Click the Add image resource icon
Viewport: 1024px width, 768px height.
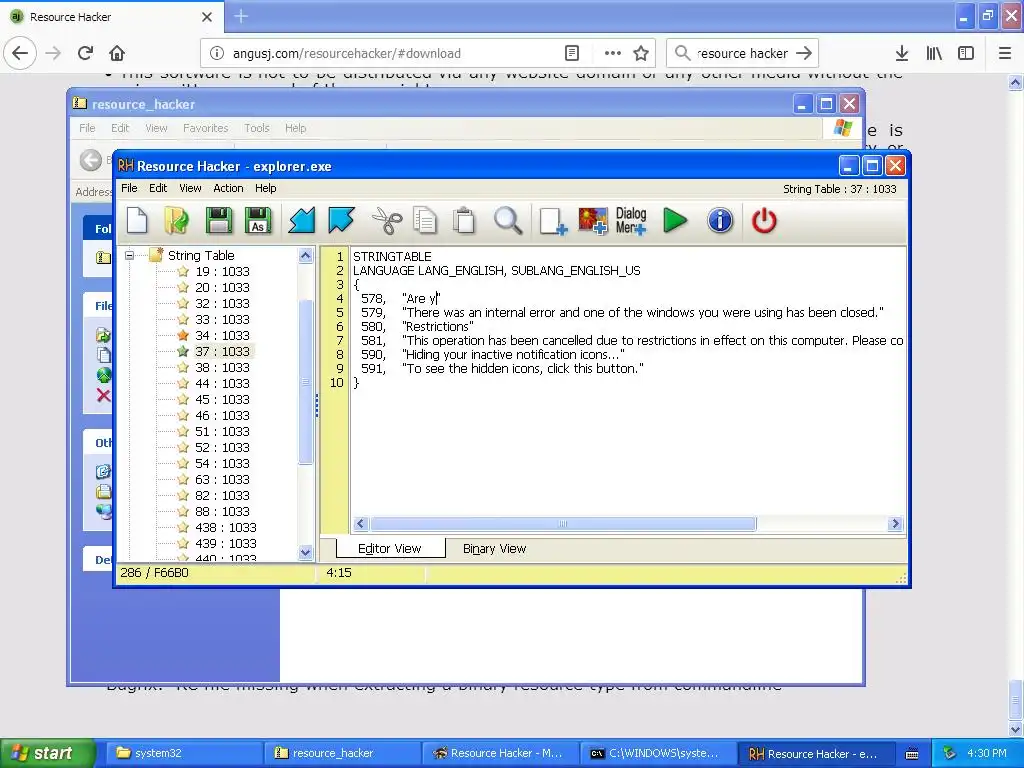pos(592,221)
